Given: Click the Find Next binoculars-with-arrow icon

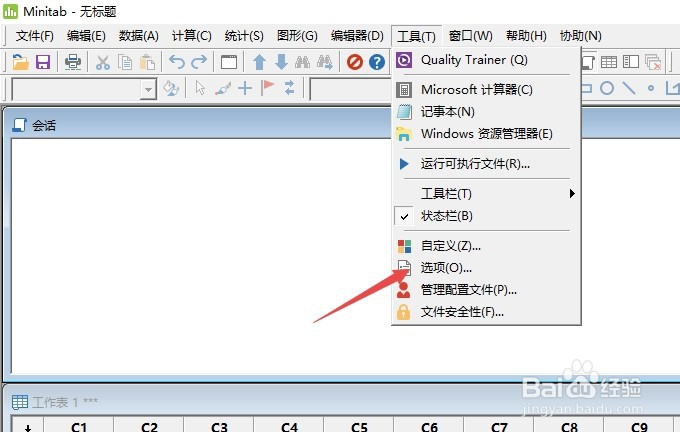Looking at the screenshot, I should coord(325,62).
